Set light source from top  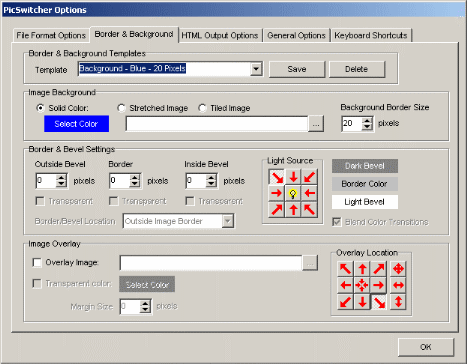[293, 177]
